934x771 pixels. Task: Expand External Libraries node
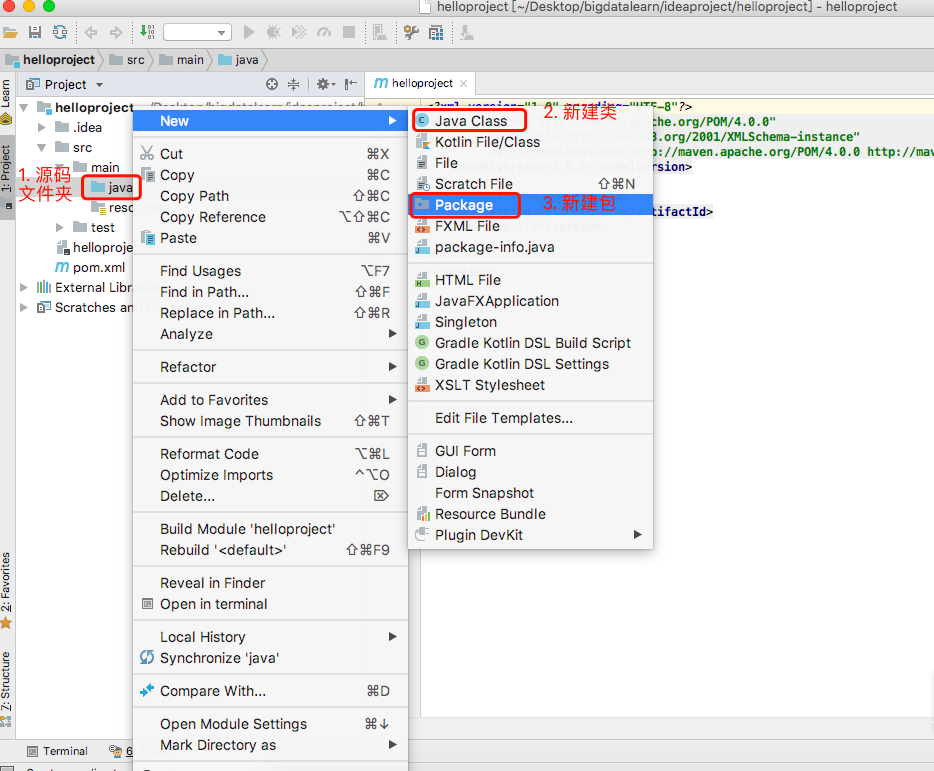pyautogui.click(x=24, y=287)
